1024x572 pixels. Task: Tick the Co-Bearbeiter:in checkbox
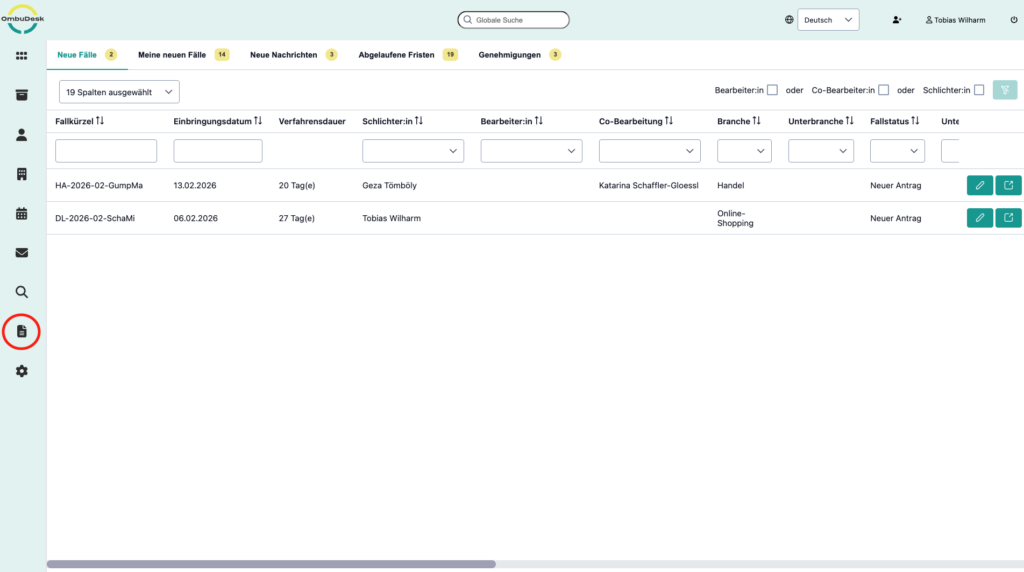[x=883, y=90]
